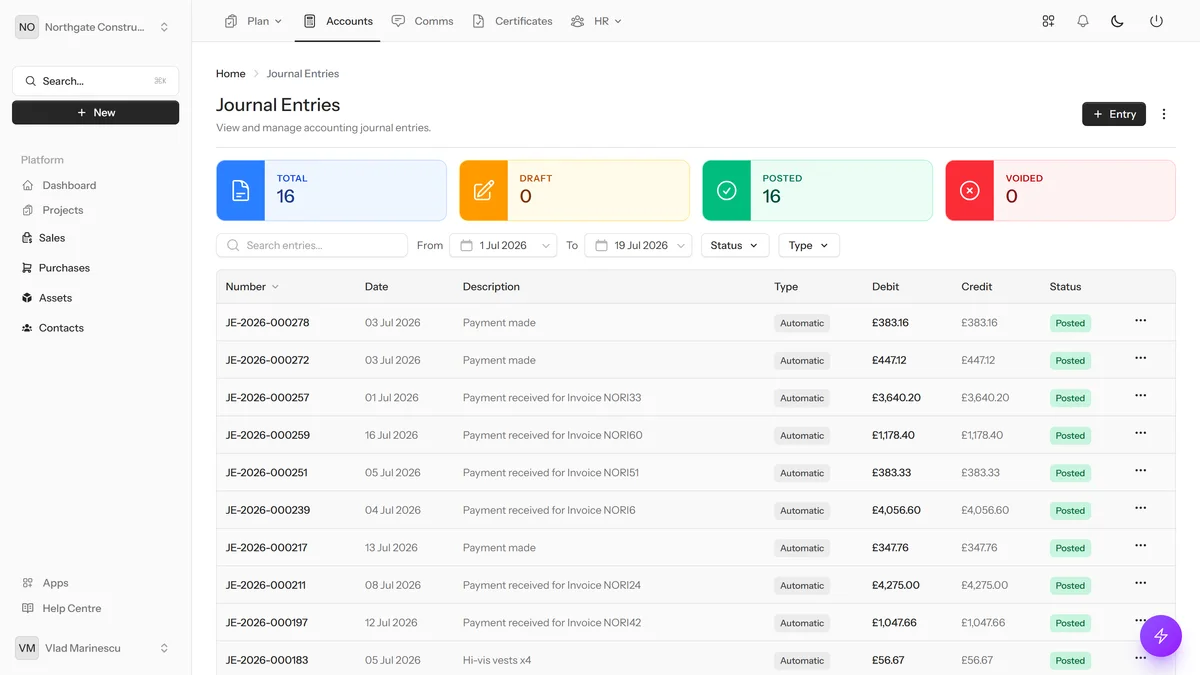This screenshot has width=1200, height=675.
Task: Open journal entry JE-2026-000197
Action: (267, 623)
